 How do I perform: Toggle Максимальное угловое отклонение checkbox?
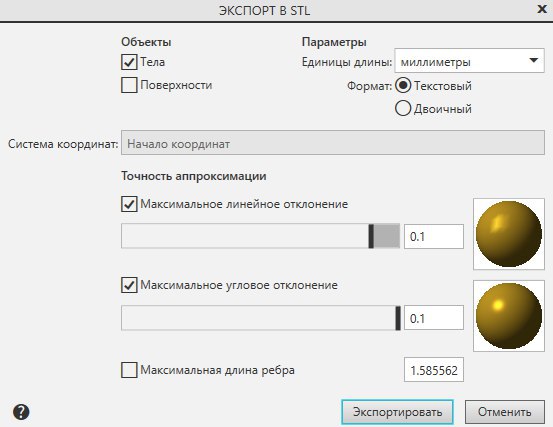click(x=129, y=285)
